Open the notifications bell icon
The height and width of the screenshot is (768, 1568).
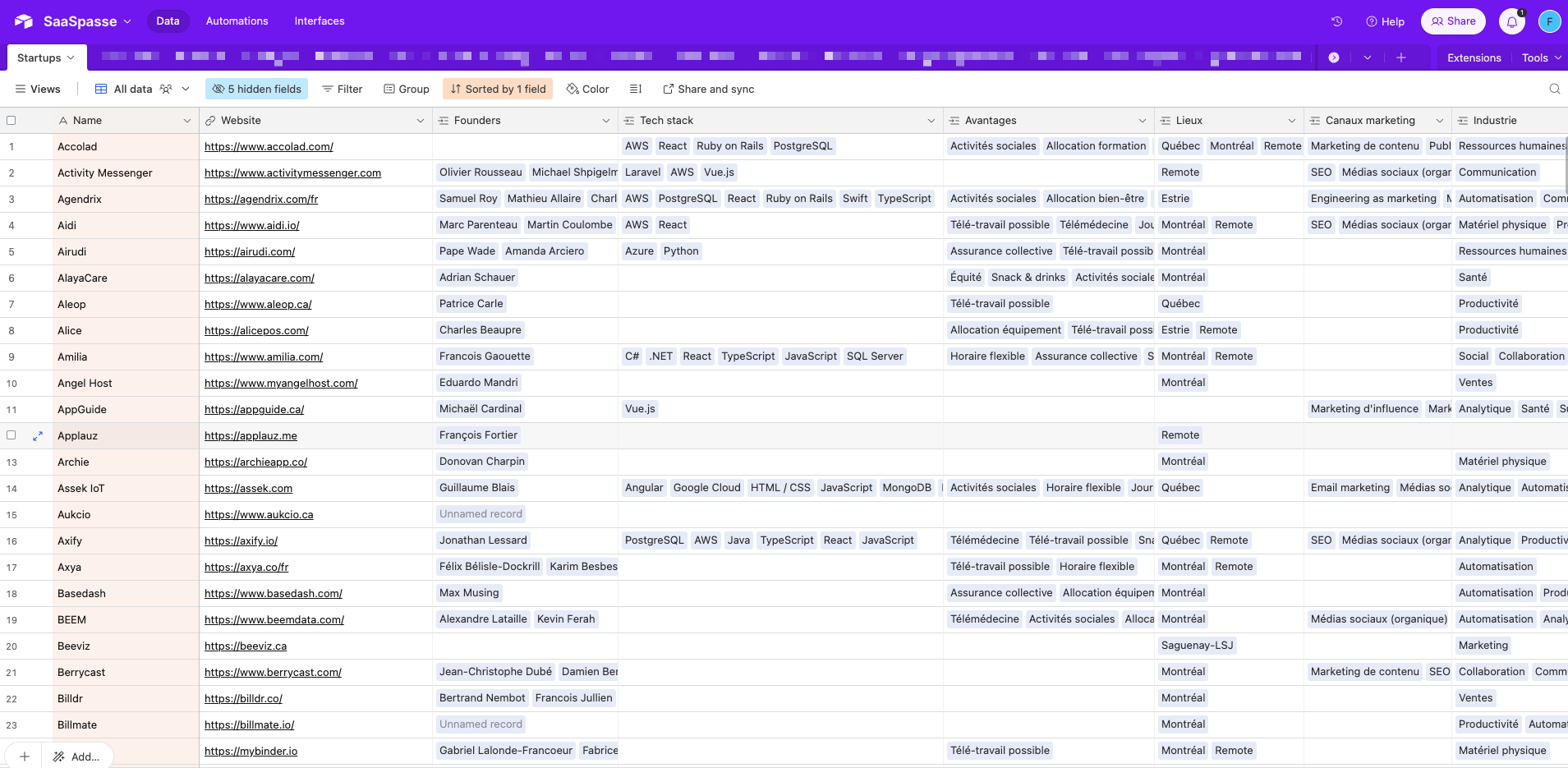(x=1512, y=21)
